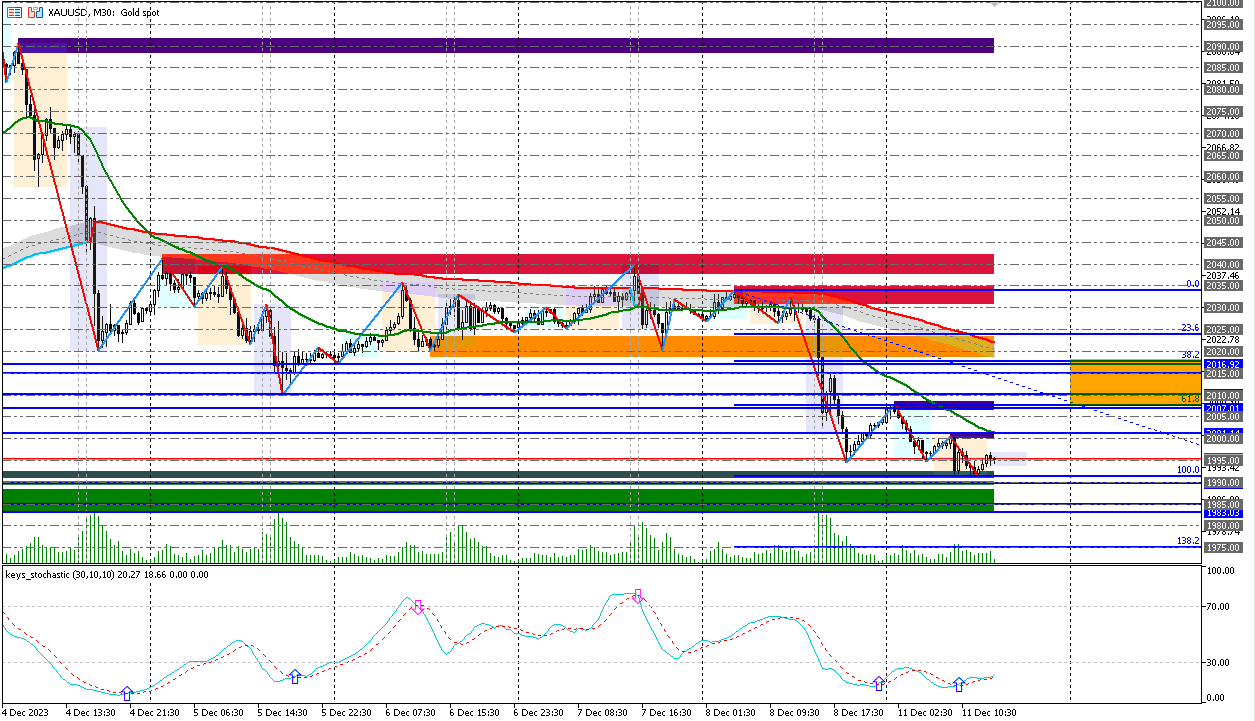1255x721 pixels.
Task: Click the 7 Dec 08:30 time label
Action: [602, 713]
